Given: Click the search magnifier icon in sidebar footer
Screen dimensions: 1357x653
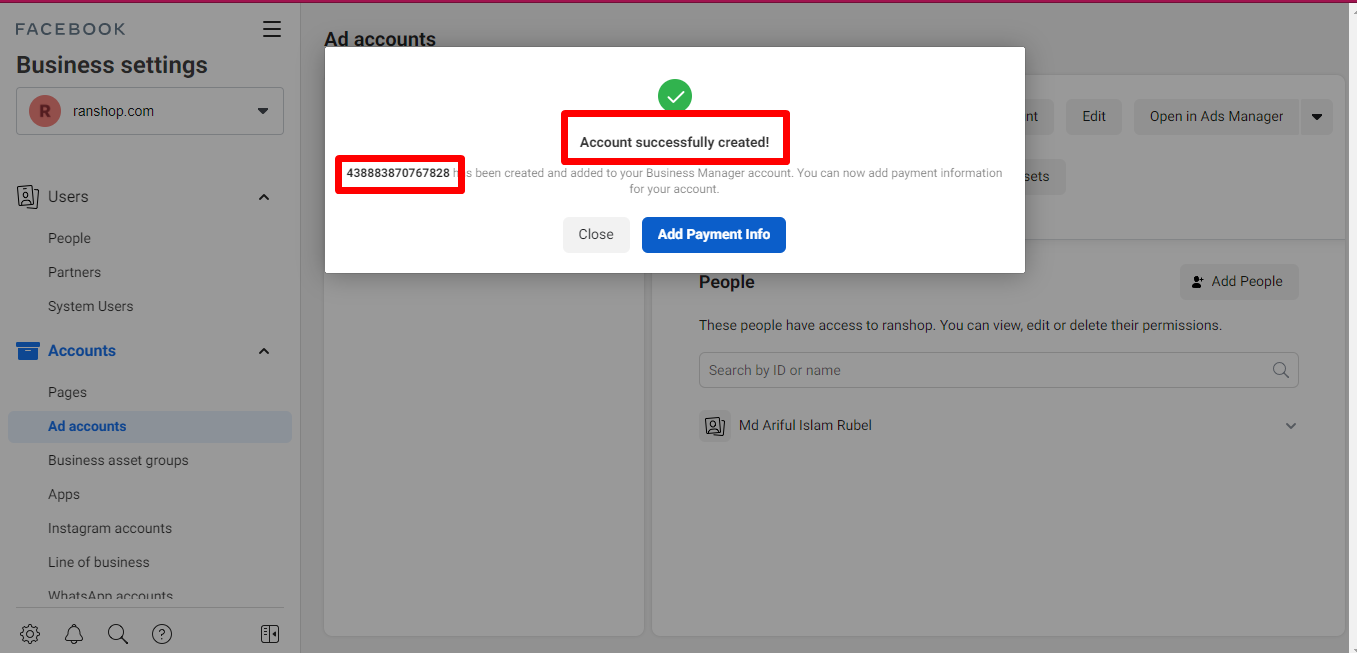Looking at the screenshot, I should [118, 634].
